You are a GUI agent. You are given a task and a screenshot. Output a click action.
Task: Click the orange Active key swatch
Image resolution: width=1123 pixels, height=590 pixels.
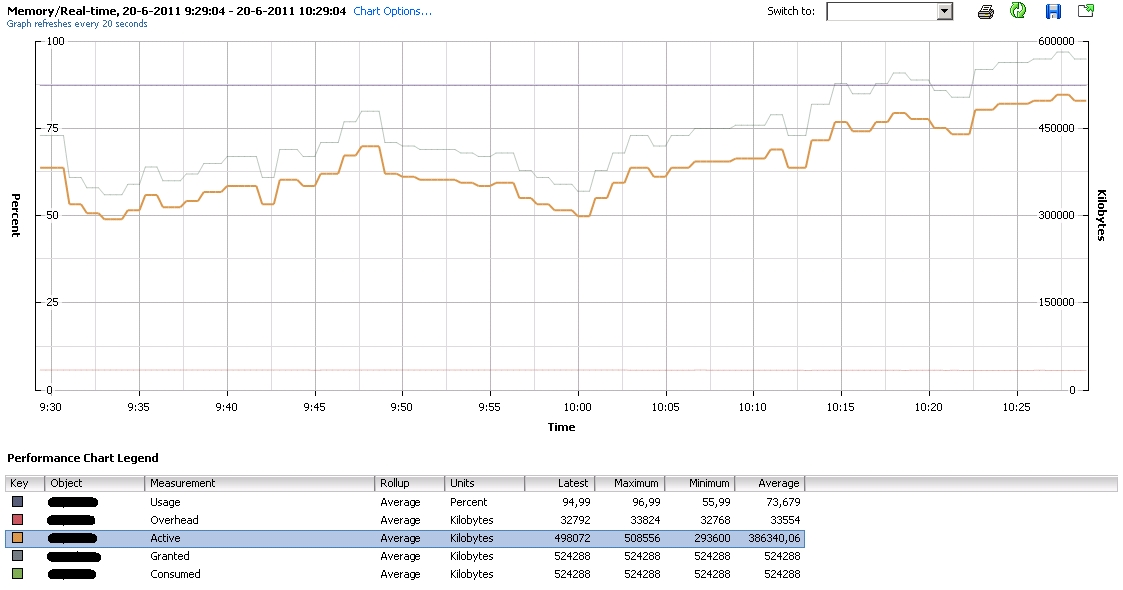[18, 538]
